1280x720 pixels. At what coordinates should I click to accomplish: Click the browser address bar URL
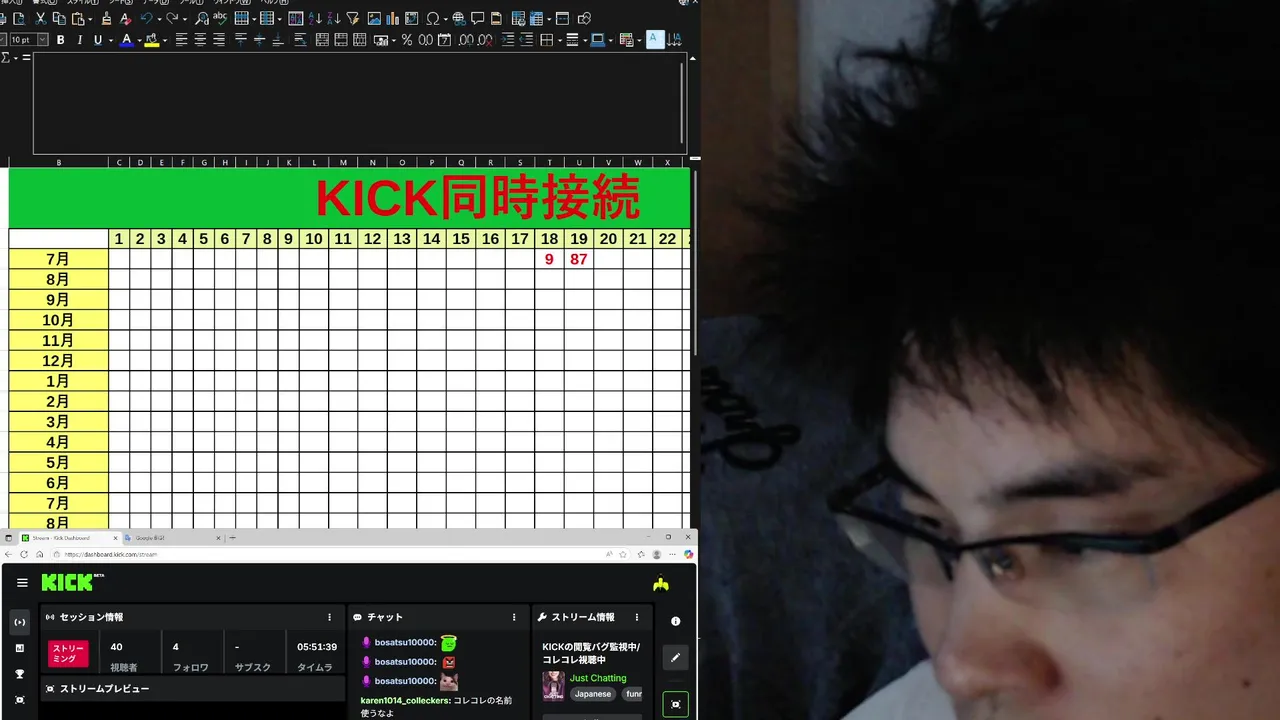(111, 554)
